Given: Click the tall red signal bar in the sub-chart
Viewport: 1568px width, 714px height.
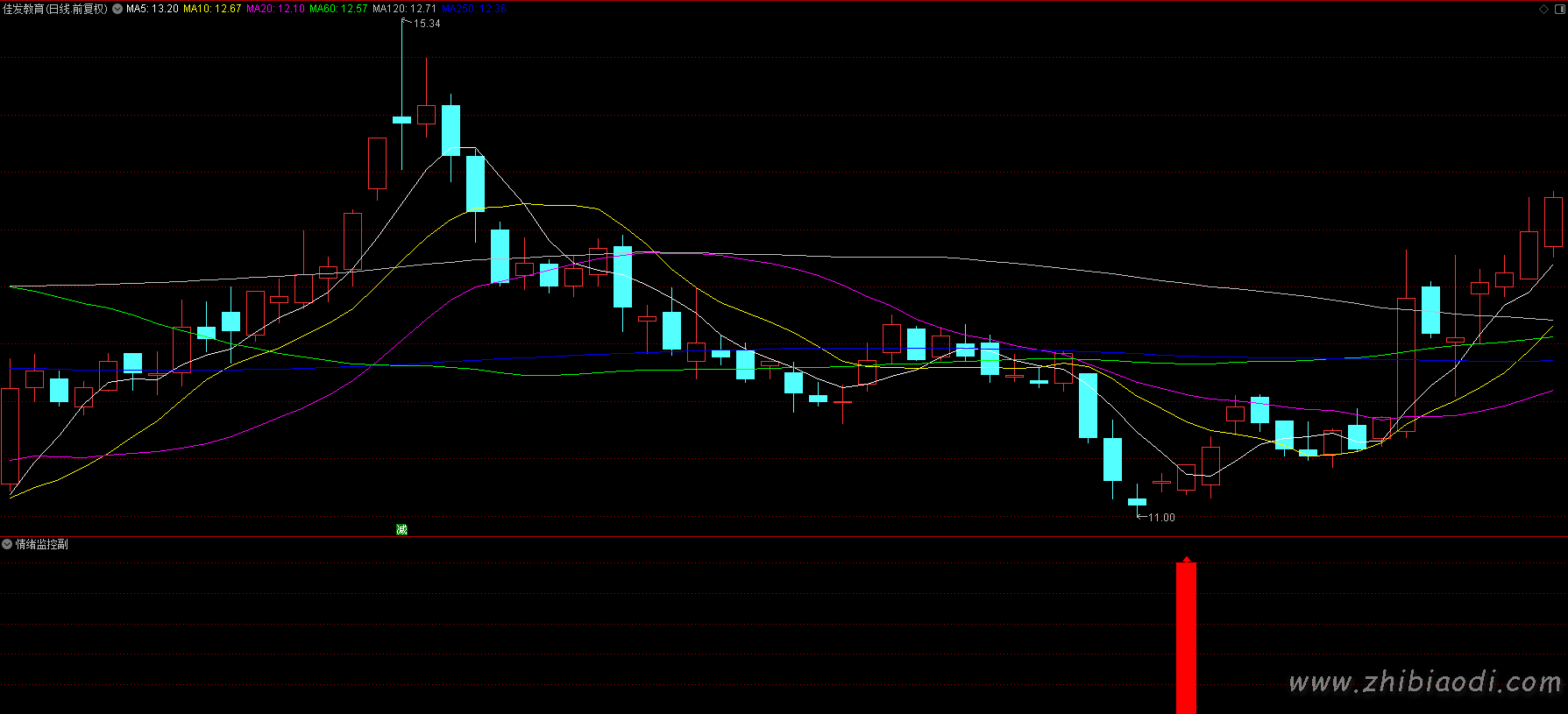Looking at the screenshot, I should 1186,640.
